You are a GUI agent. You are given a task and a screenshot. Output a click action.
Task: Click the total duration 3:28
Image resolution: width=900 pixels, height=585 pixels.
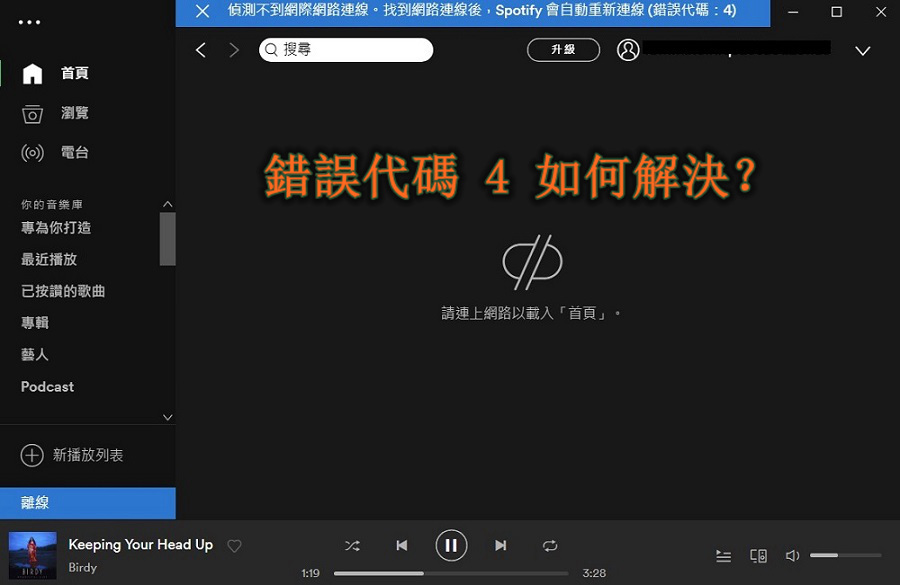pos(594,573)
